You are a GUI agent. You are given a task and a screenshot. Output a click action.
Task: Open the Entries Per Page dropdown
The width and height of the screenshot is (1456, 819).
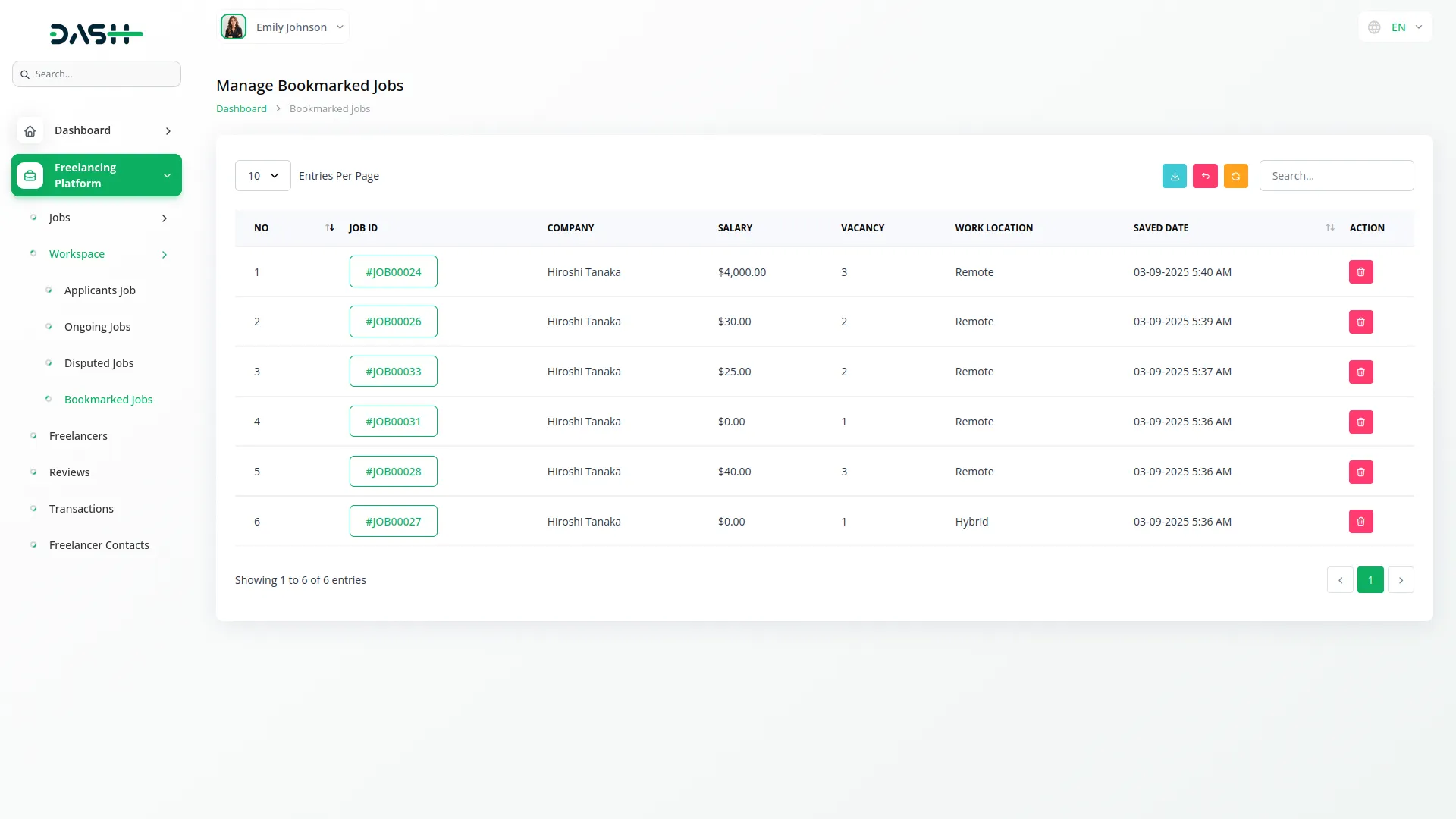point(262,175)
